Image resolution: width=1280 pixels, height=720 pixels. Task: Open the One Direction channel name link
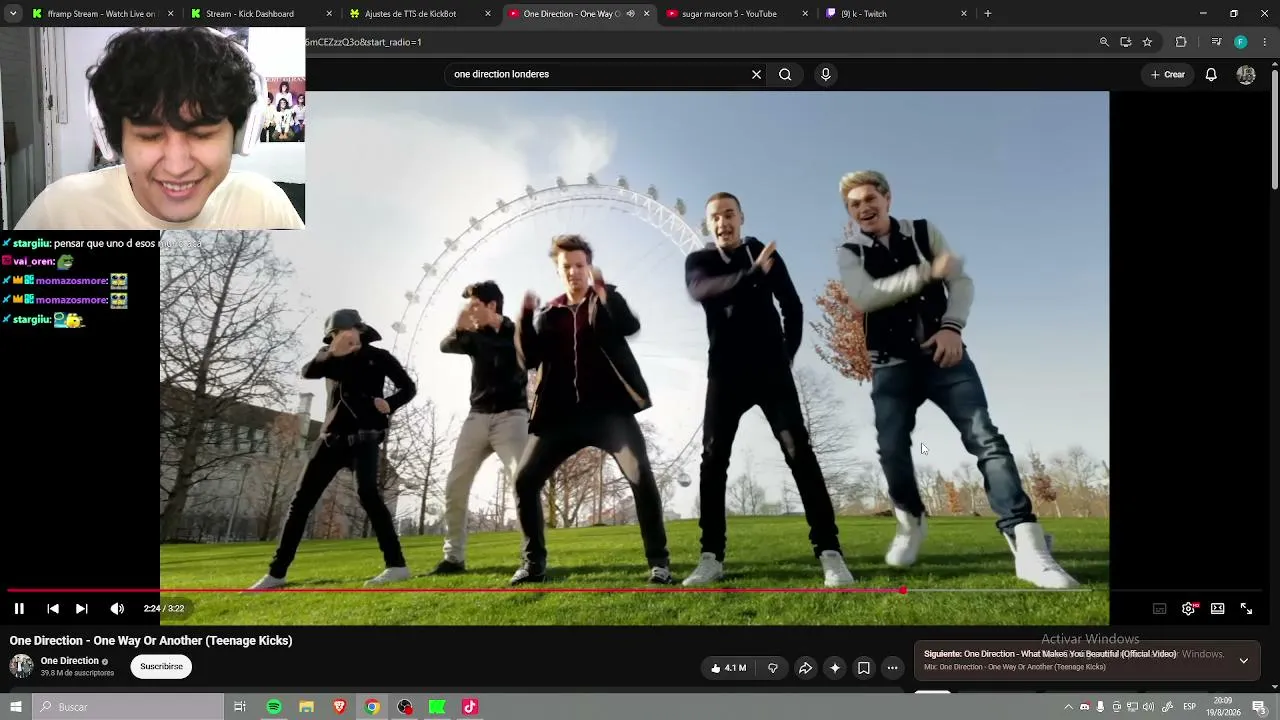coord(70,661)
